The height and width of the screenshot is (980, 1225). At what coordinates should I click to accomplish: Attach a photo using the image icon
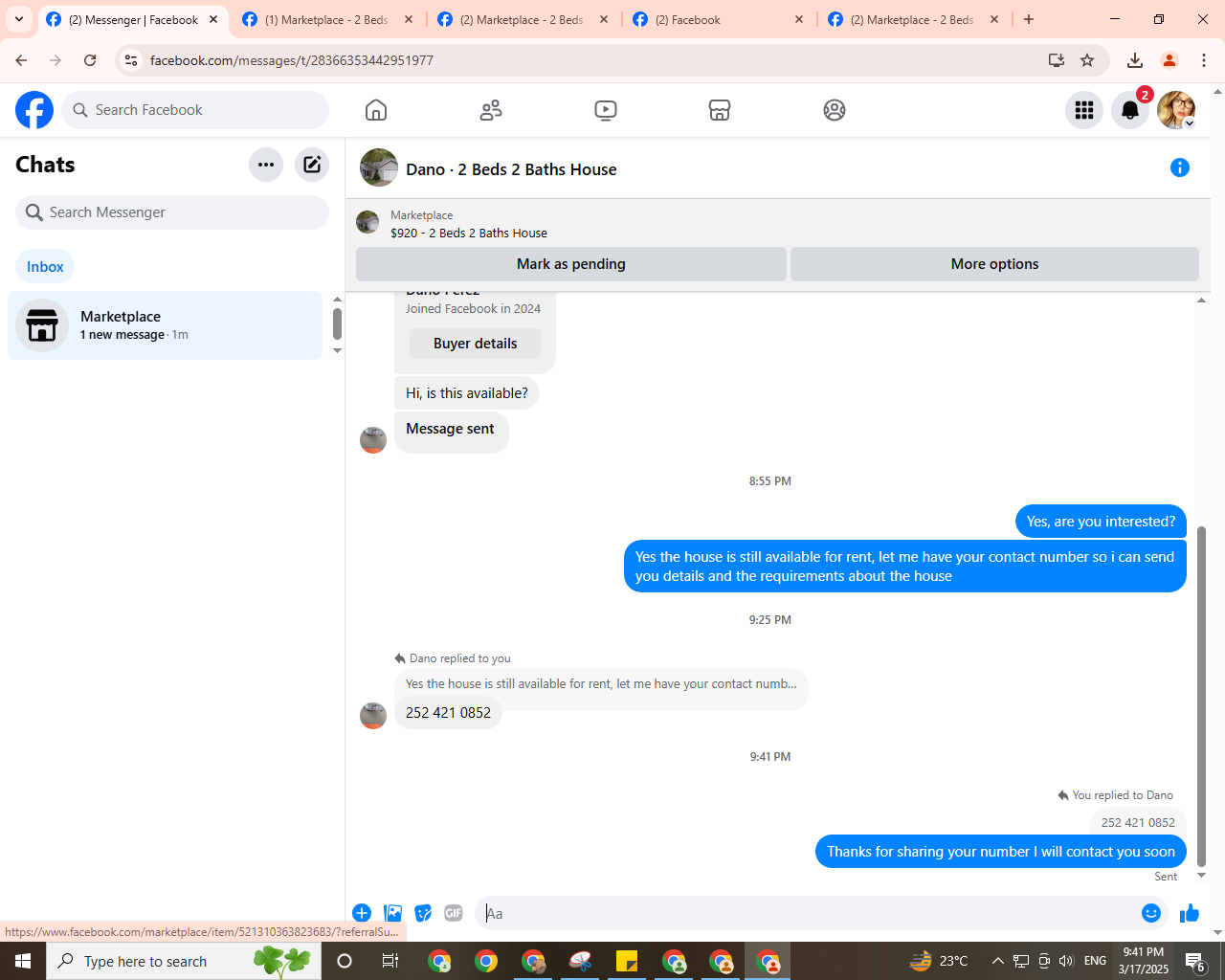[x=392, y=913]
